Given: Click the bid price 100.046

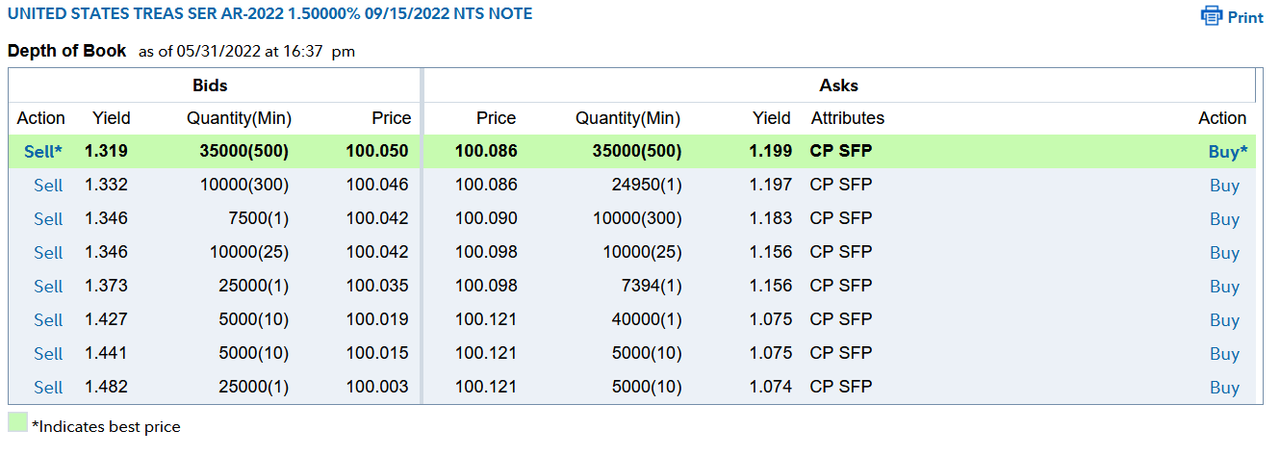Looking at the screenshot, I should tap(378, 185).
